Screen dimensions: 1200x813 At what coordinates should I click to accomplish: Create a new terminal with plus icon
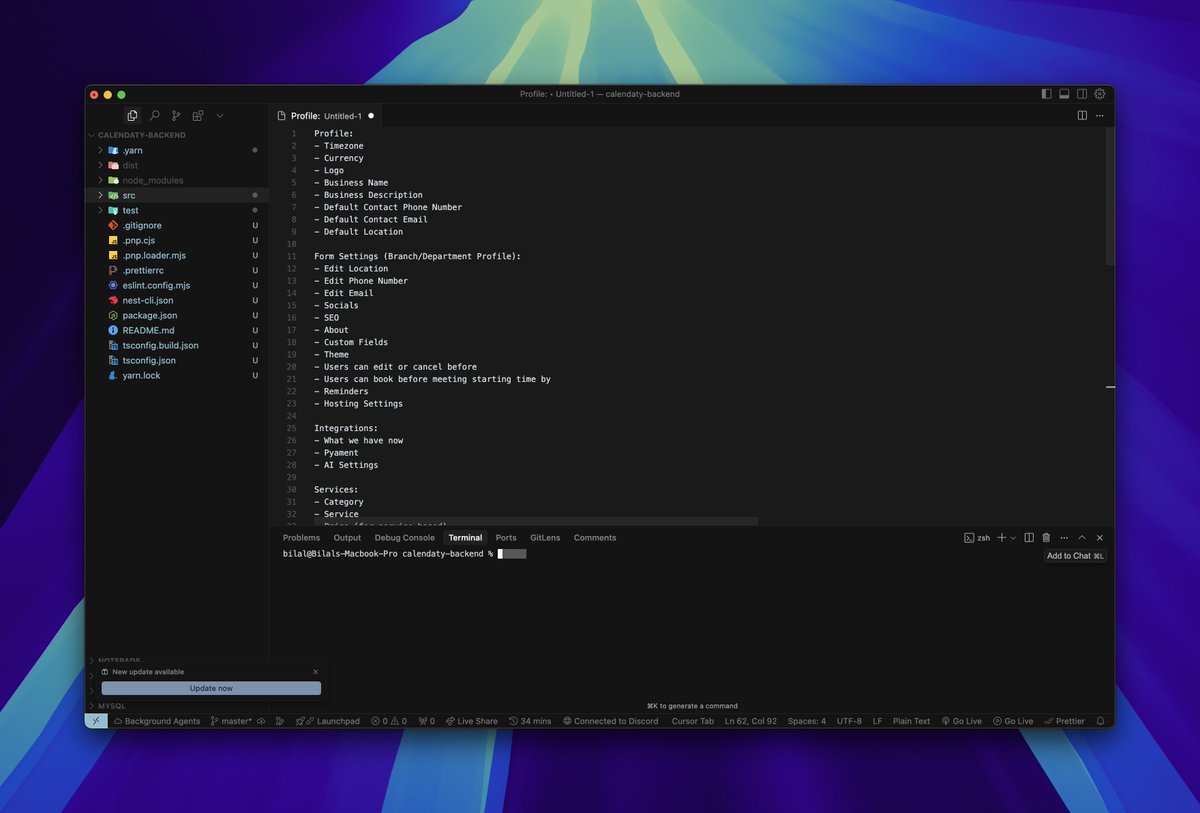(1002, 538)
